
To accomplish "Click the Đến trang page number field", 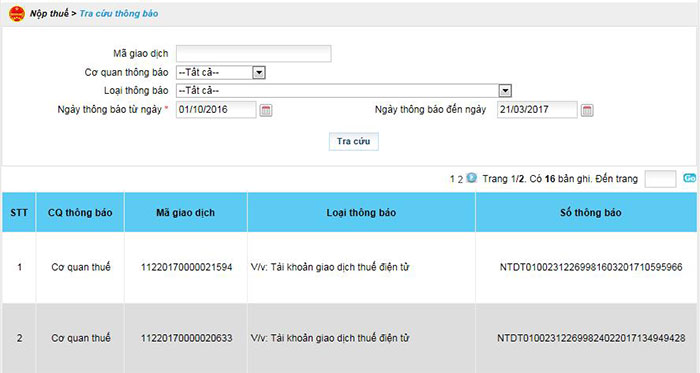I will click(x=660, y=179).
